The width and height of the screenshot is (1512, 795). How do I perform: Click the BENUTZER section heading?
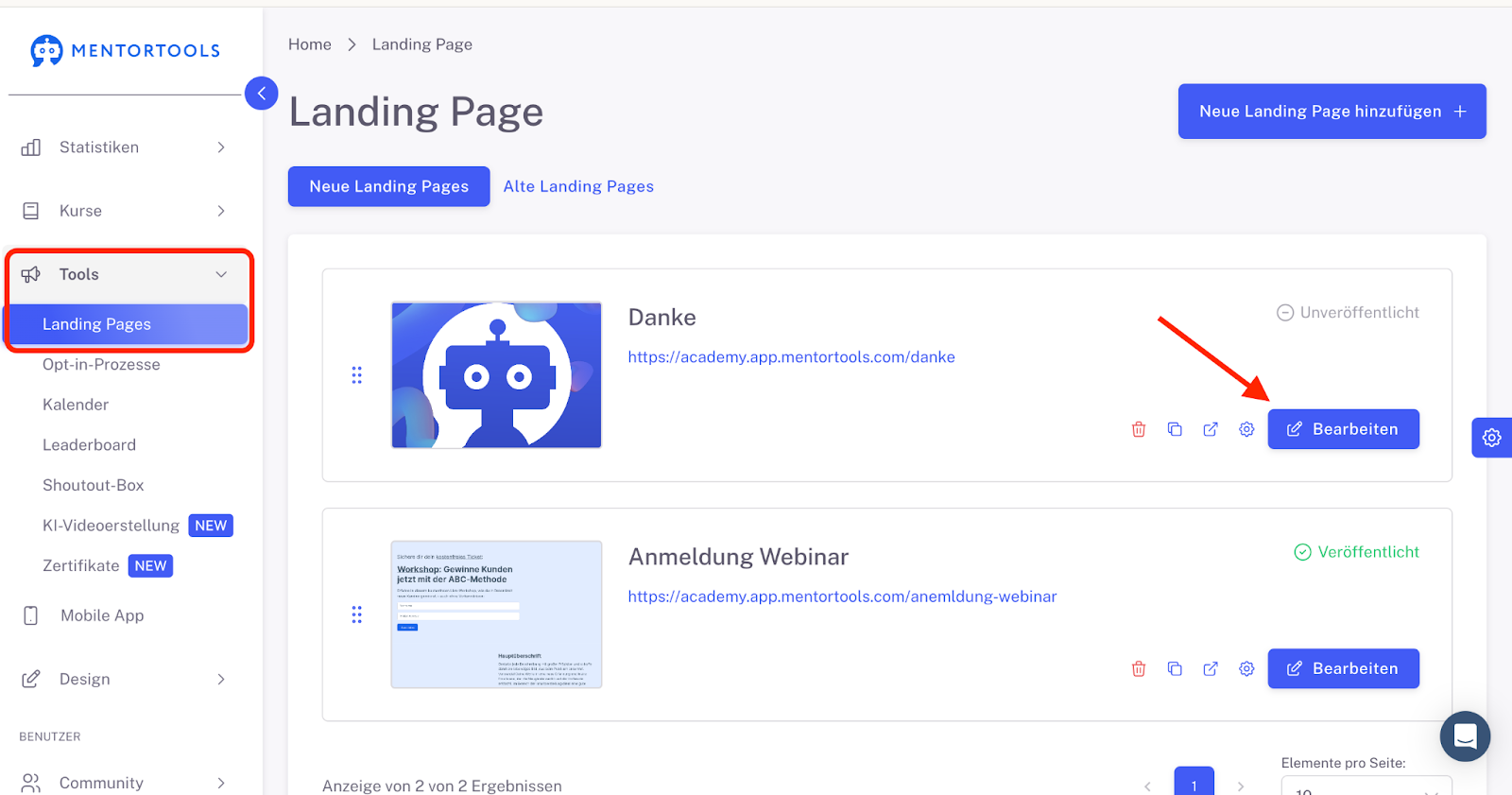[x=50, y=736]
